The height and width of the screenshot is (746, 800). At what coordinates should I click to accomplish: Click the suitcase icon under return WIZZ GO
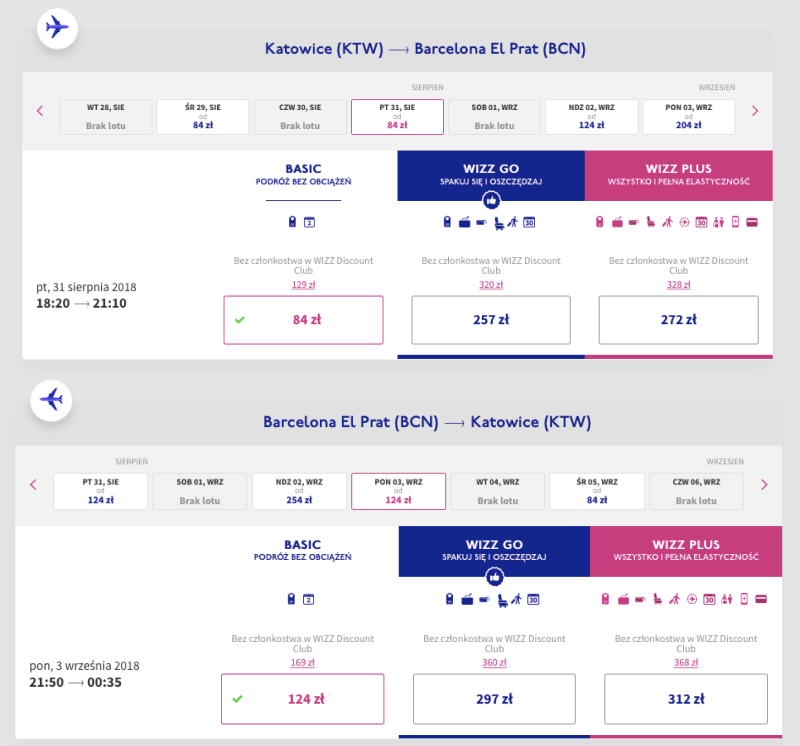[x=467, y=600]
